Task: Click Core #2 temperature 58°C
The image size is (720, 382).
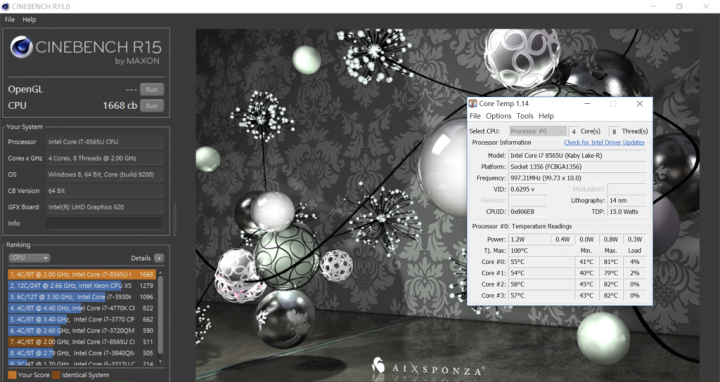Action: (540, 284)
